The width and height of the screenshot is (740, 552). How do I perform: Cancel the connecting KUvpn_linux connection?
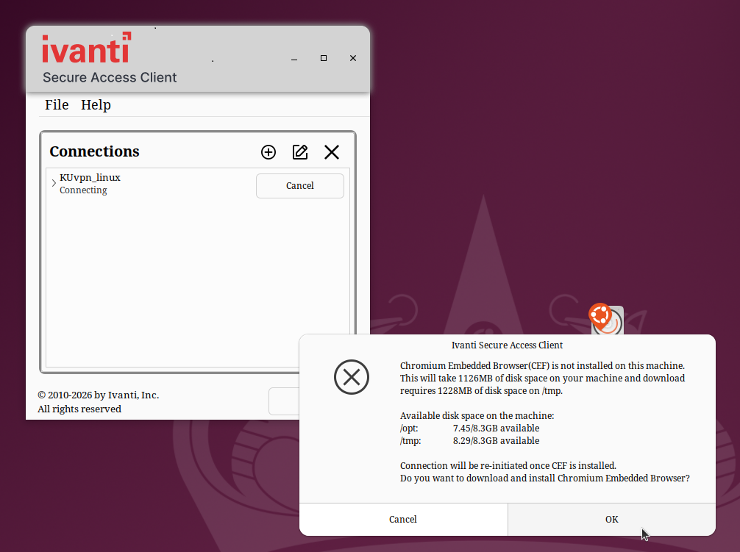(300, 186)
